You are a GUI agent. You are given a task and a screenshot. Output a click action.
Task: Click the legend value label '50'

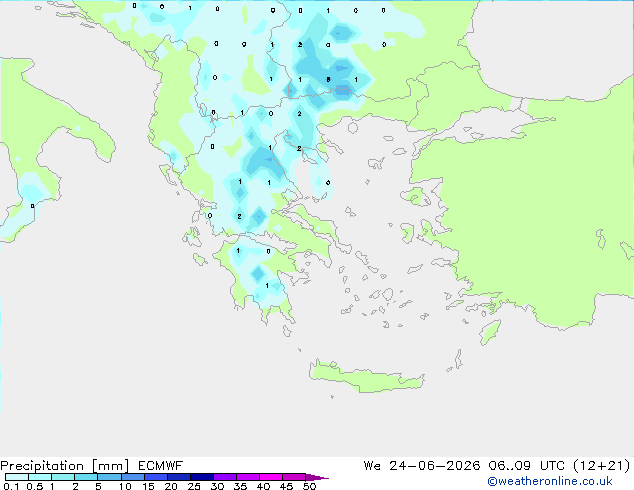tap(309, 486)
